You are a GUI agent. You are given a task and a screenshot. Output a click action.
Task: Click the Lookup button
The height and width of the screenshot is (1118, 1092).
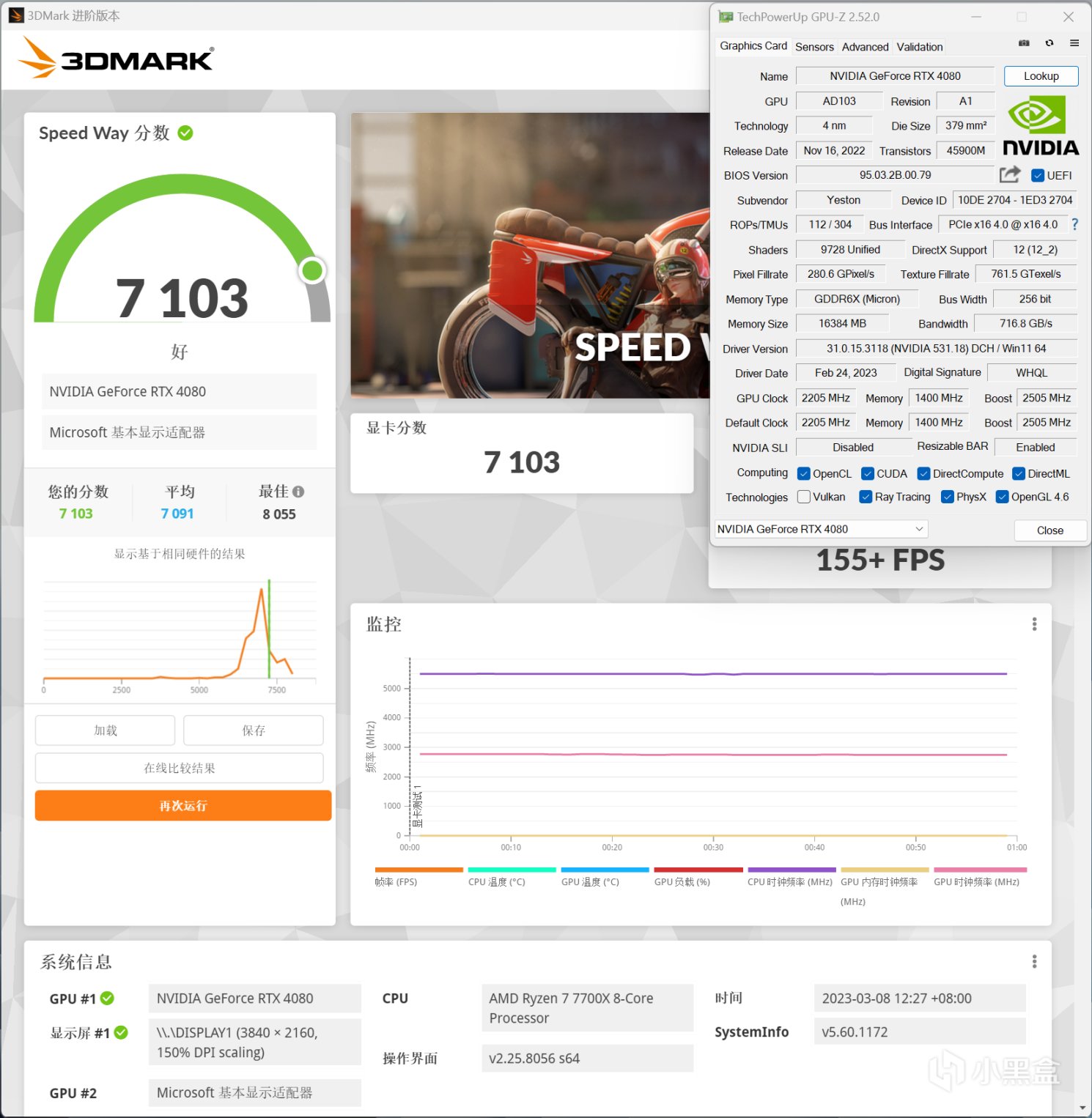click(x=1041, y=76)
